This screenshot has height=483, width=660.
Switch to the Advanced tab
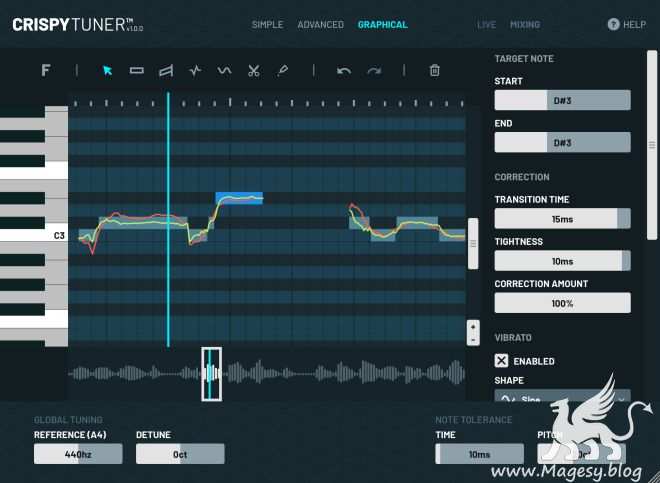(x=320, y=25)
